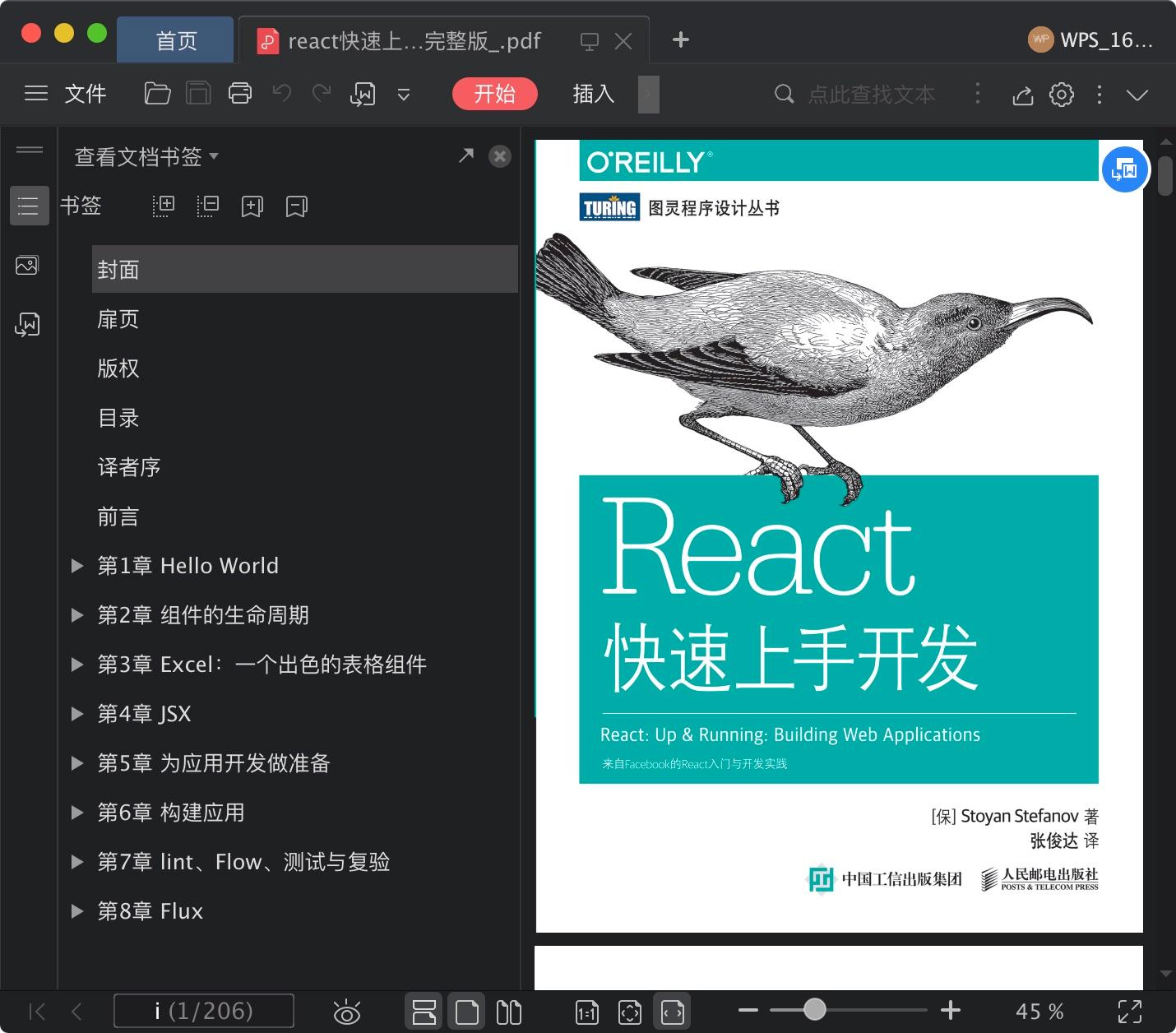Expand 第7章 lint、Flow chapter
The image size is (1176, 1033).
click(77, 862)
